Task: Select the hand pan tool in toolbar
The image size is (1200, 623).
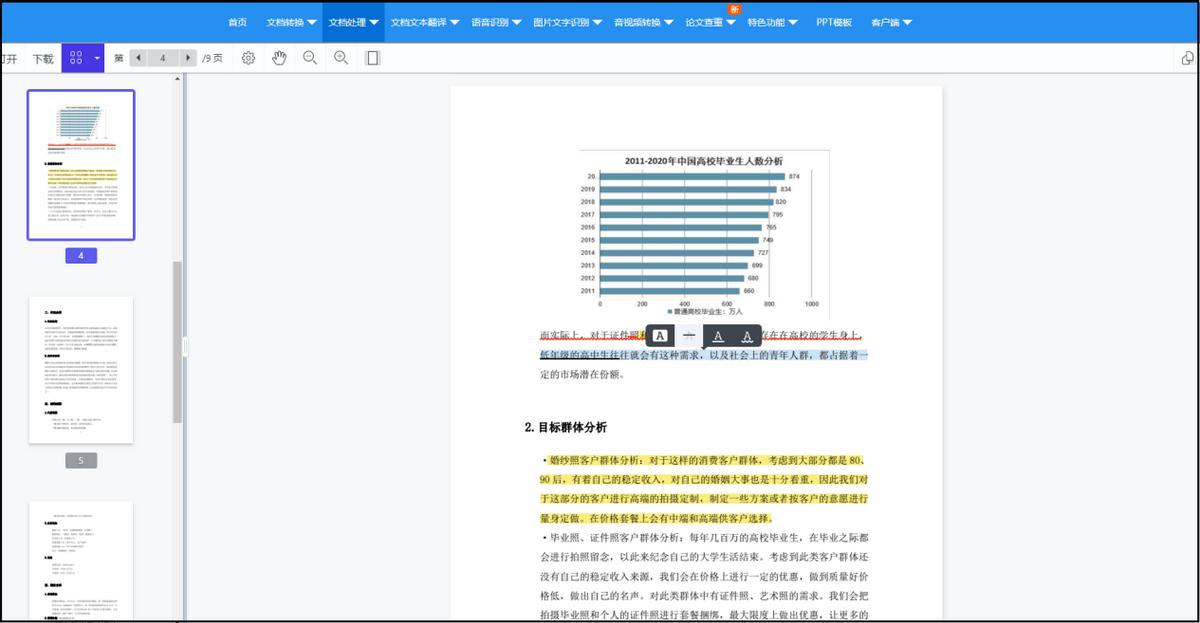Action: click(x=280, y=57)
